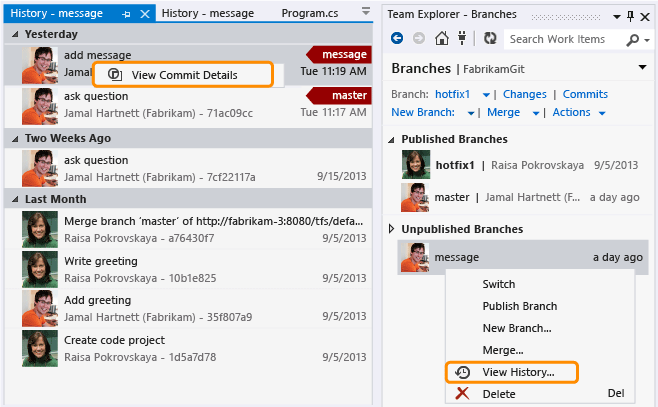Click the Actions link
The height and width of the screenshot is (407, 658).
coord(571,112)
